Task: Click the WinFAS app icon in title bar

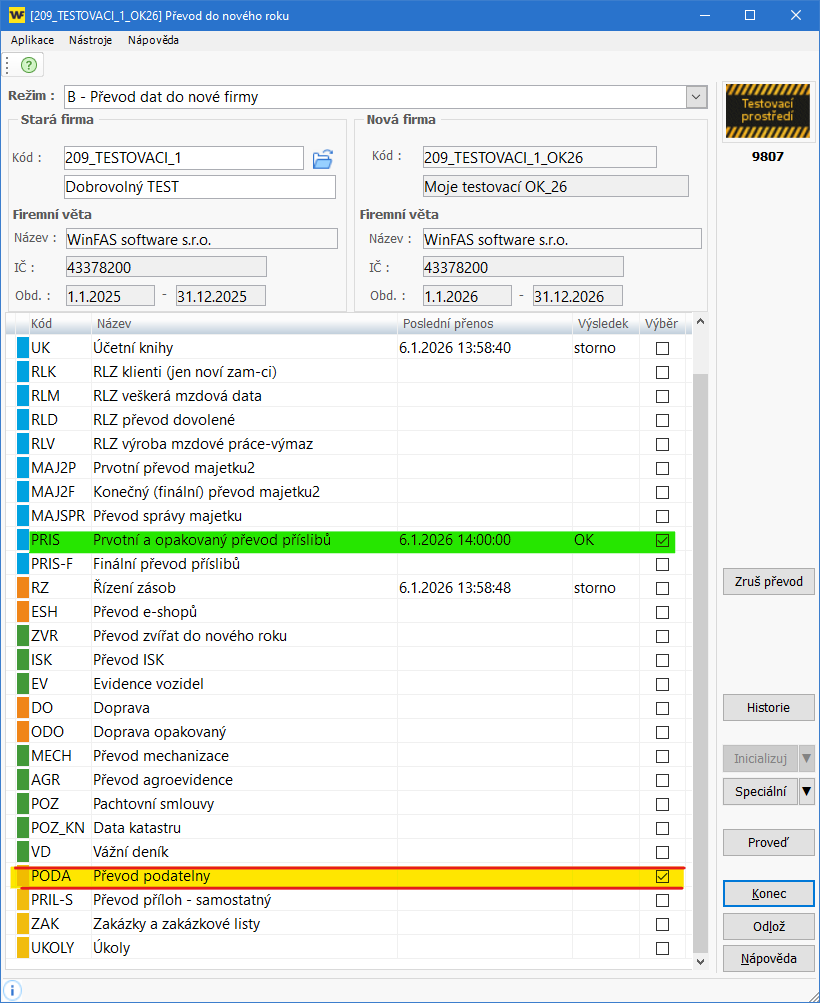Action: point(16,15)
